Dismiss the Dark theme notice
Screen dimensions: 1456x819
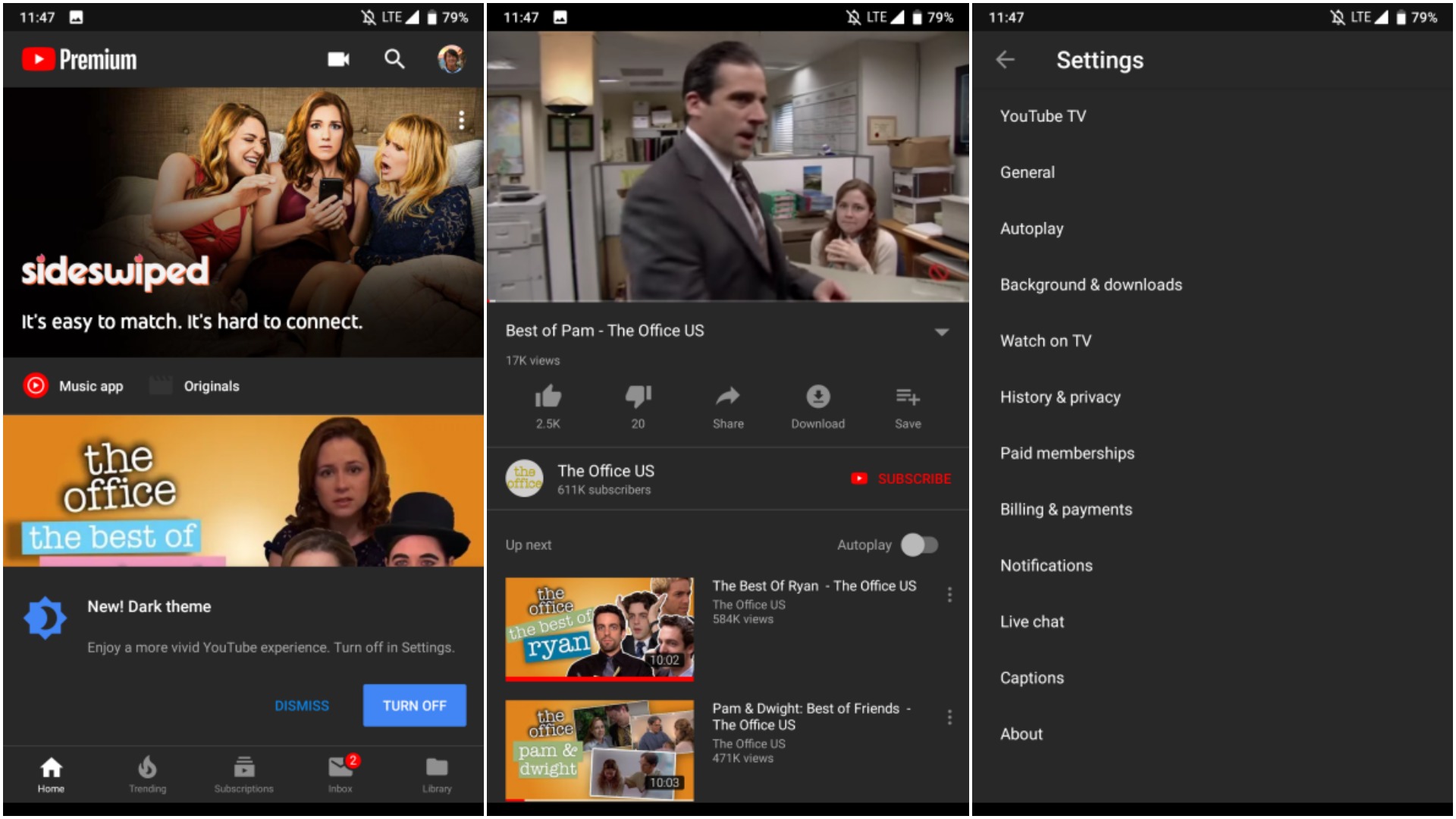(x=302, y=705)
